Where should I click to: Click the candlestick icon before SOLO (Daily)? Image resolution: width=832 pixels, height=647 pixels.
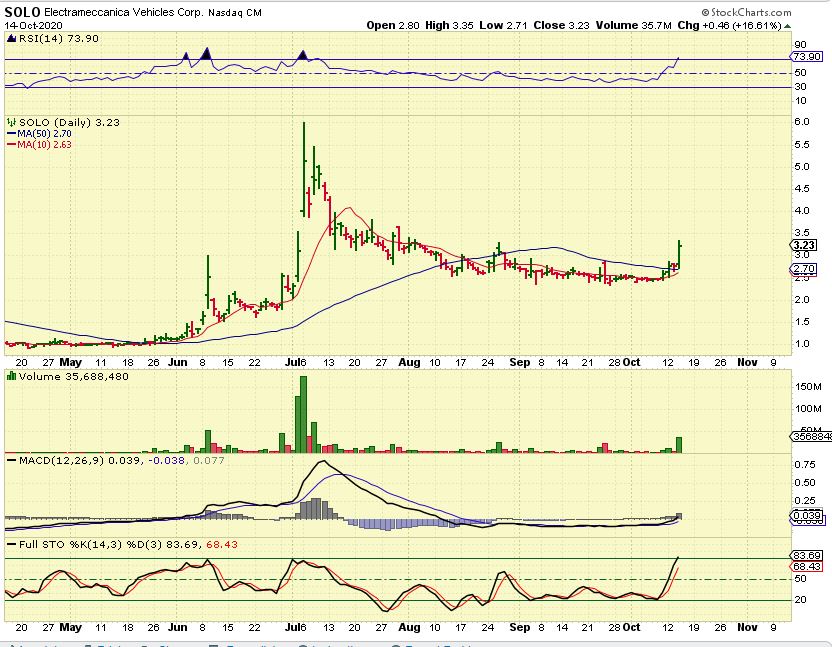click(x=11, y=122)
